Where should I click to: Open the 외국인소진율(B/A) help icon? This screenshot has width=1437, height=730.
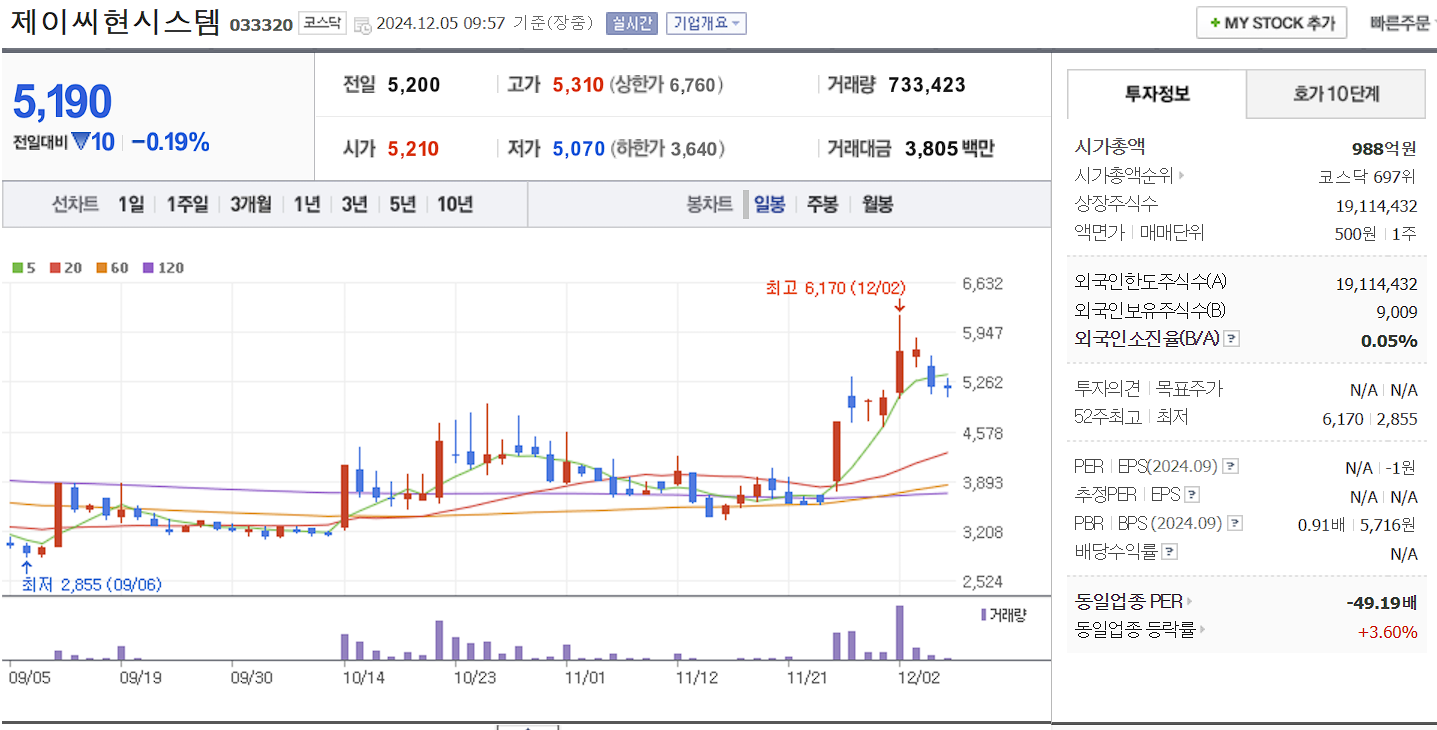point(1231,338)
